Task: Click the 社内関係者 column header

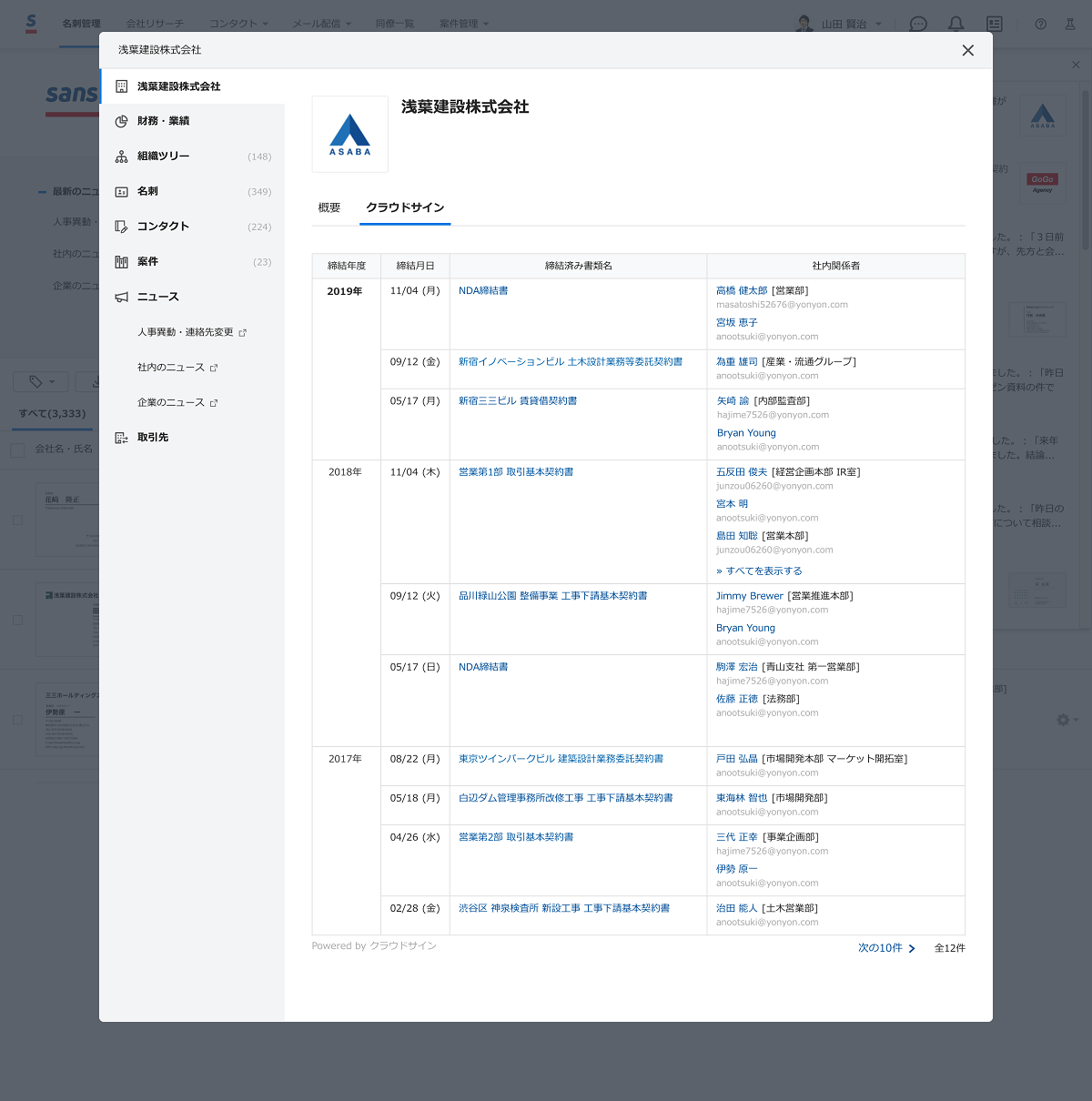Action: tap(836, 266)
